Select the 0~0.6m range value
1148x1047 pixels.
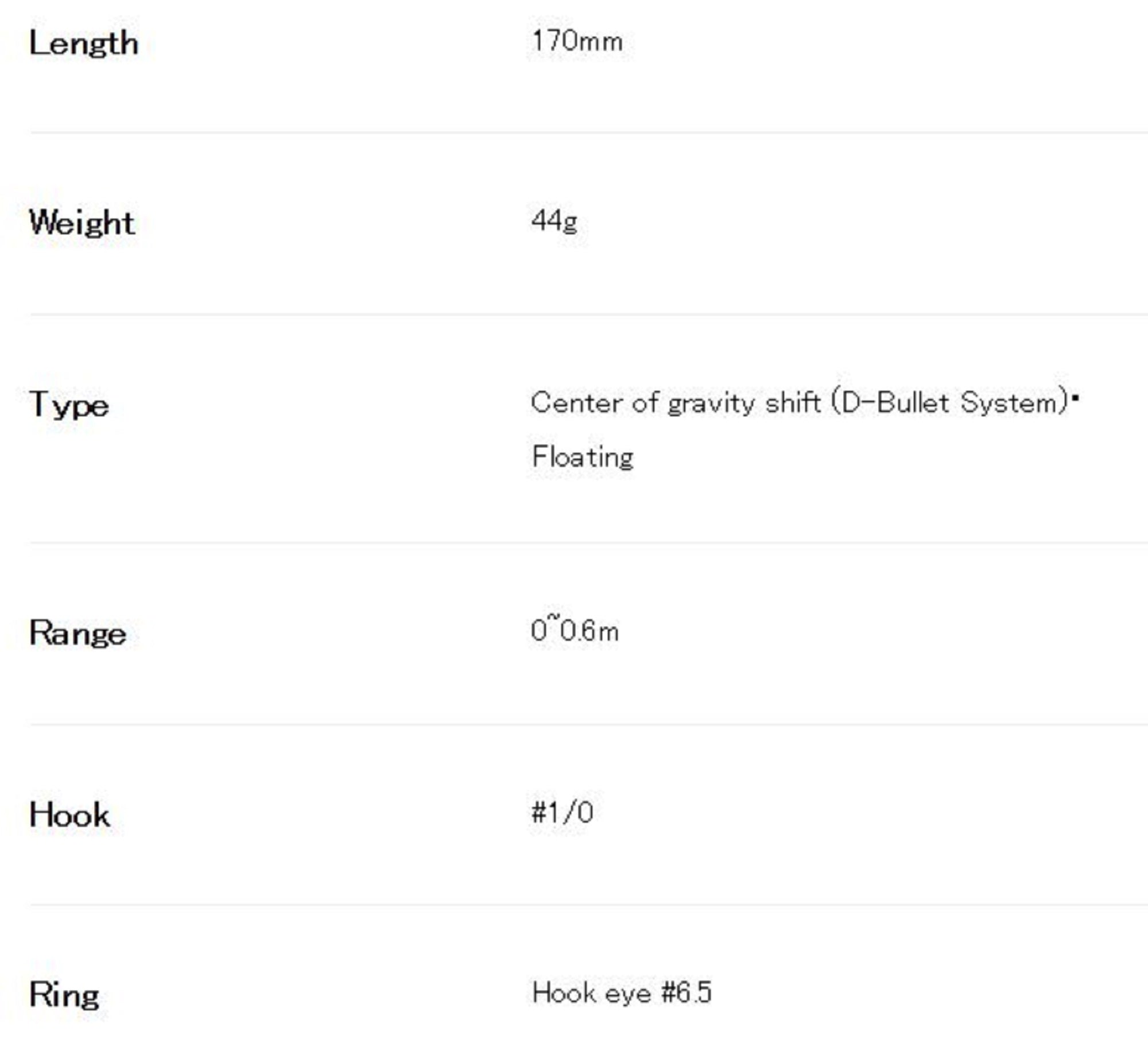[x=575, y=631]
